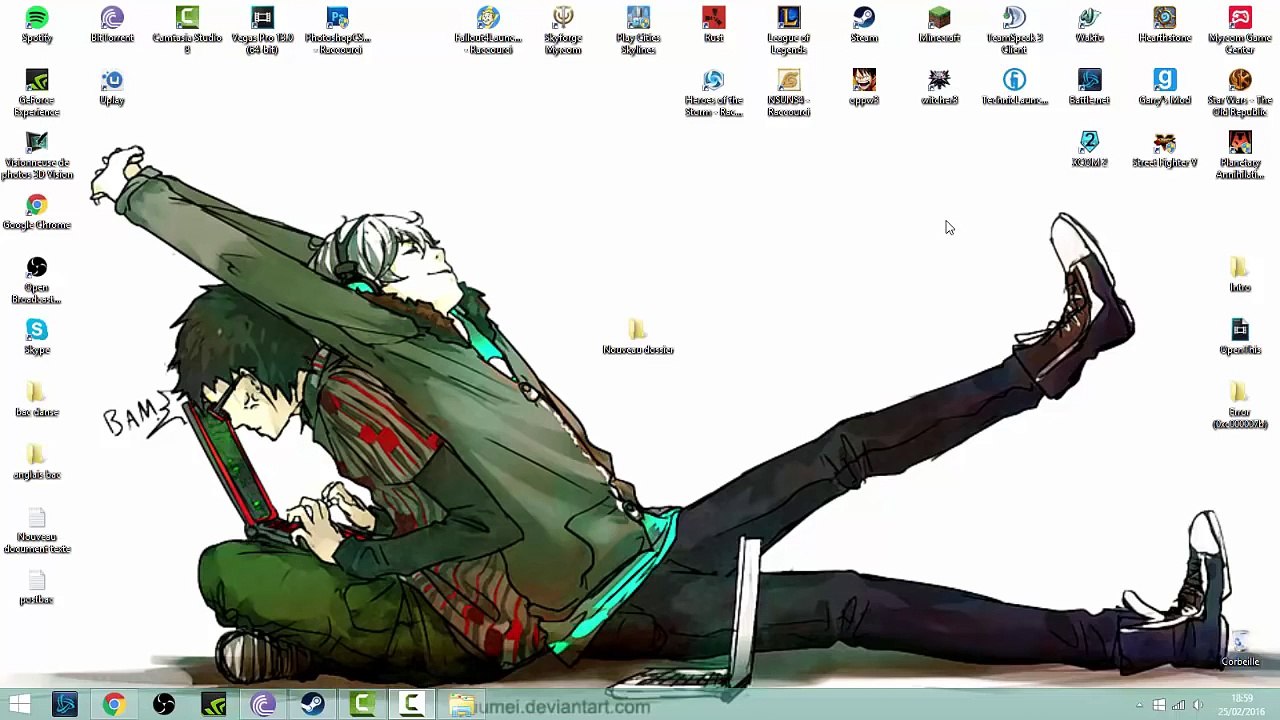Screen dimensions: 1280x720
Task: Select the 'anglais bac' folder
Action: click(37, 462)
